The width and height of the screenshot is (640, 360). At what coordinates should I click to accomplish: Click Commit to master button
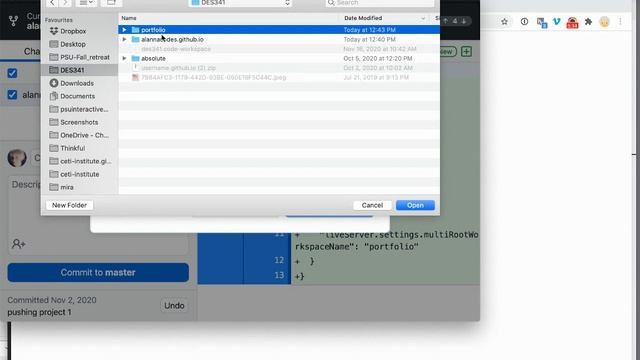98,272
